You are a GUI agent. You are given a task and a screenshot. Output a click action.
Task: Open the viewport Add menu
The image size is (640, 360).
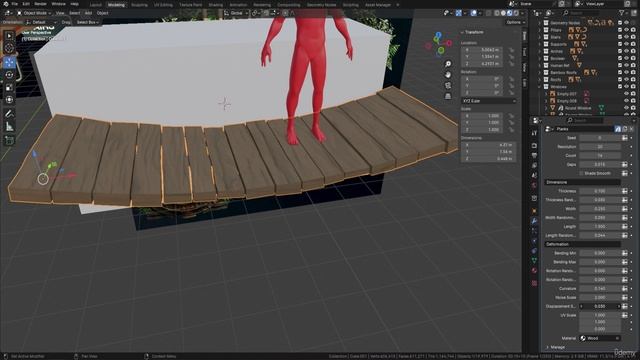(88, 13)
